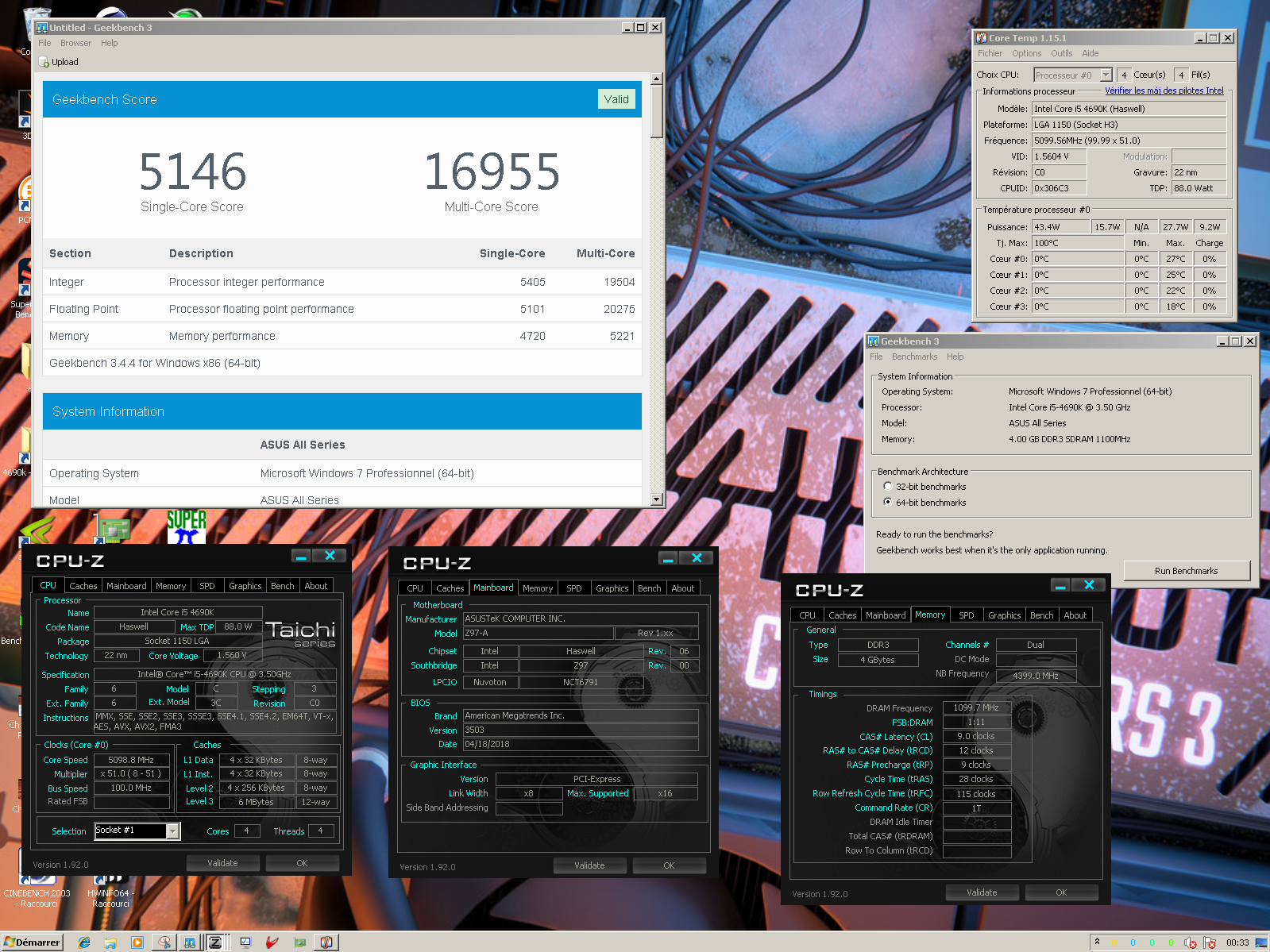This screenshot has width=1270, height=952.
Task: Open the File menu in Geekbench results window
Action: [x=44, y=43]
